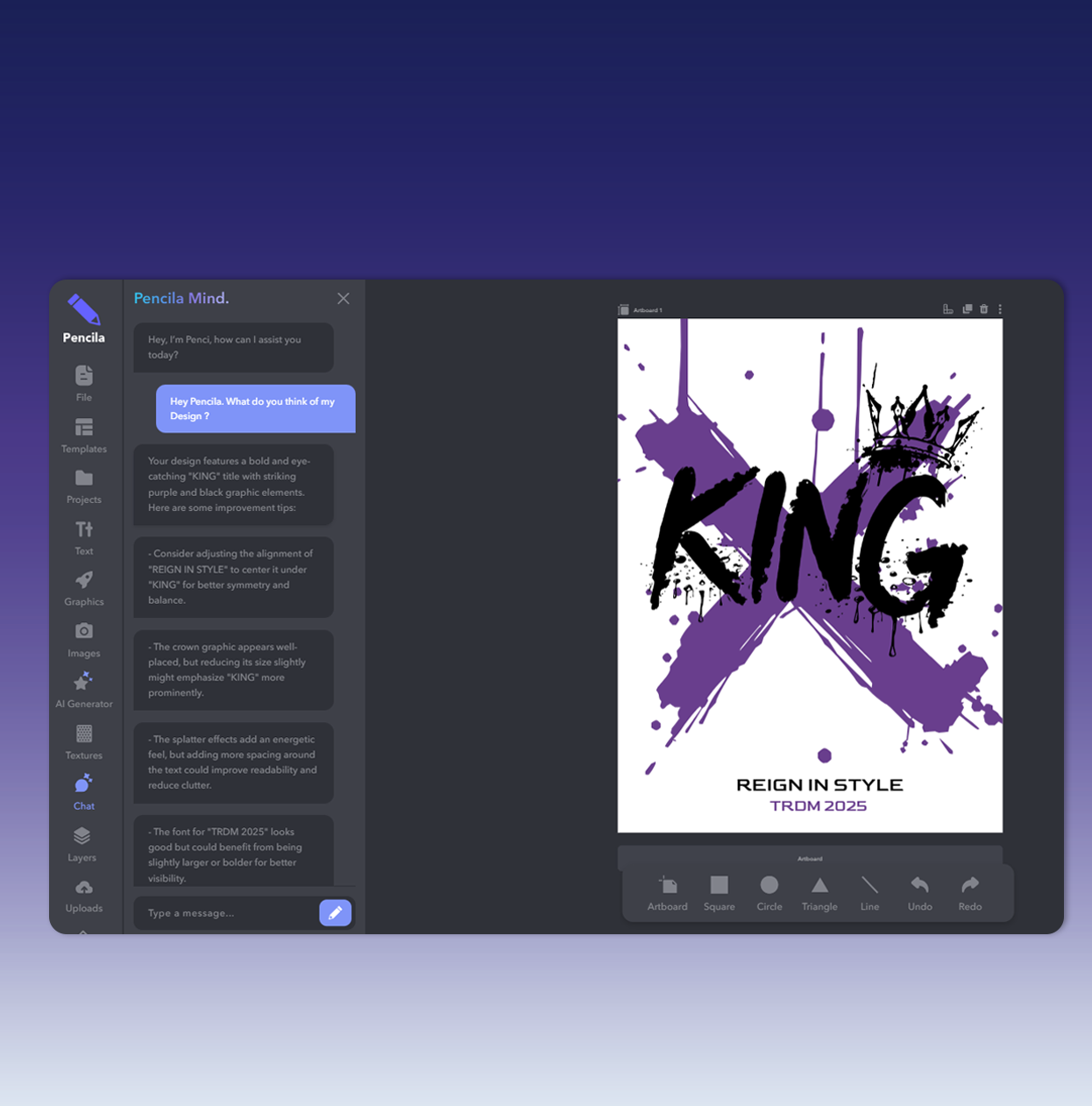Open the AI Generator panel

point(83,690)
